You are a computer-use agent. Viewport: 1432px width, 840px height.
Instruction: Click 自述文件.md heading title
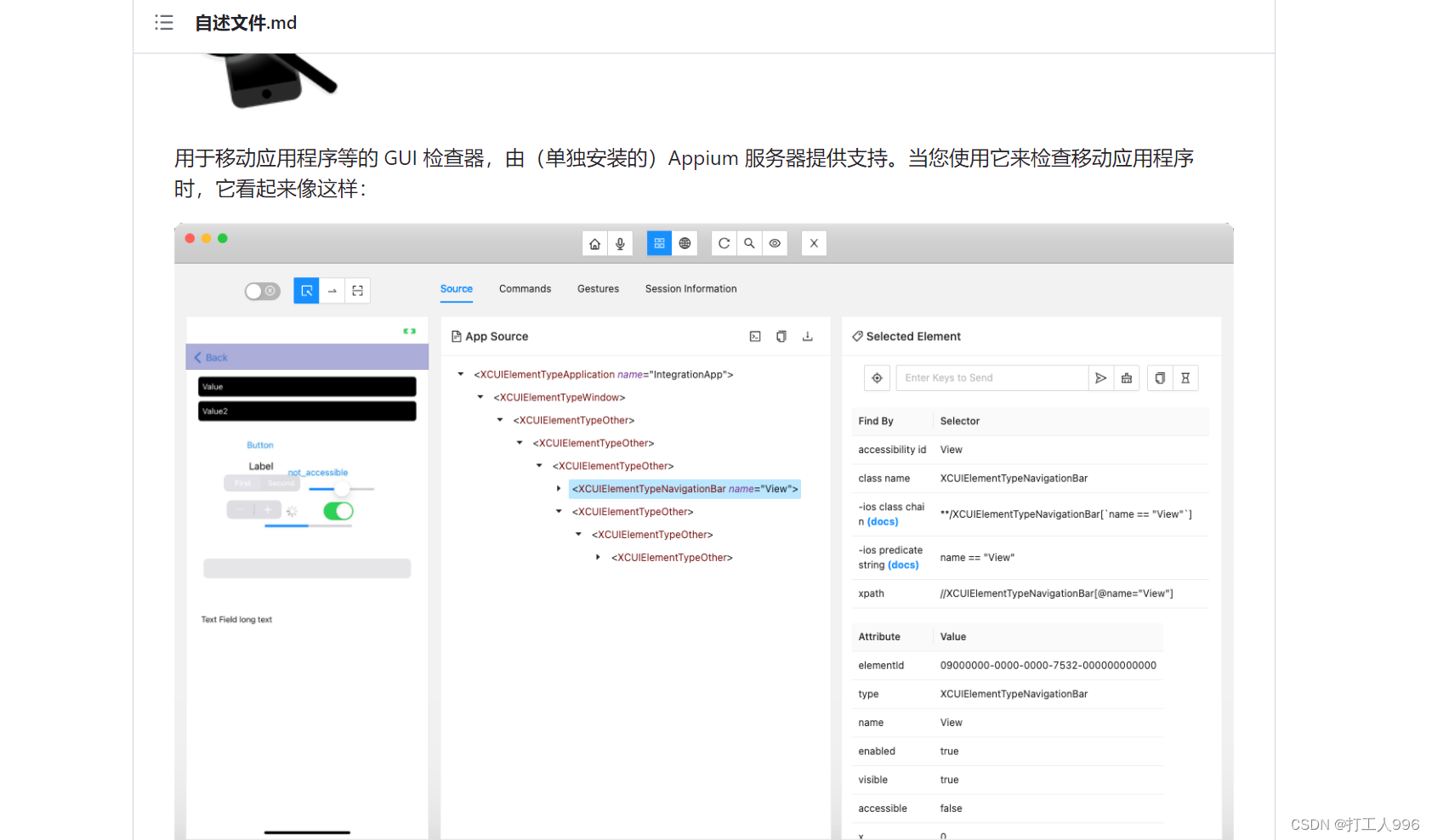tap(246, 23)
